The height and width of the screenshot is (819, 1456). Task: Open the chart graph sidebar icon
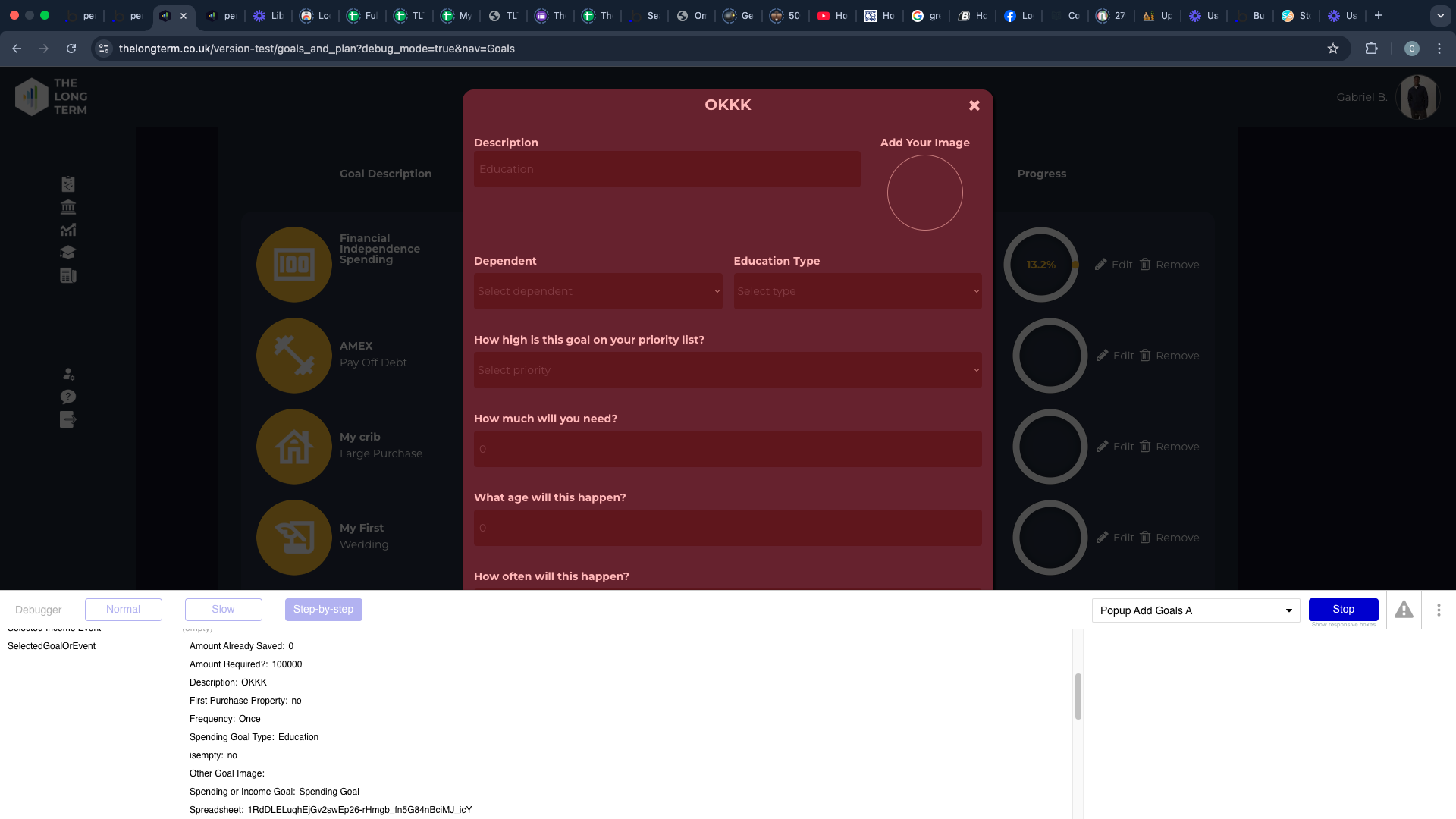point(68,230)
